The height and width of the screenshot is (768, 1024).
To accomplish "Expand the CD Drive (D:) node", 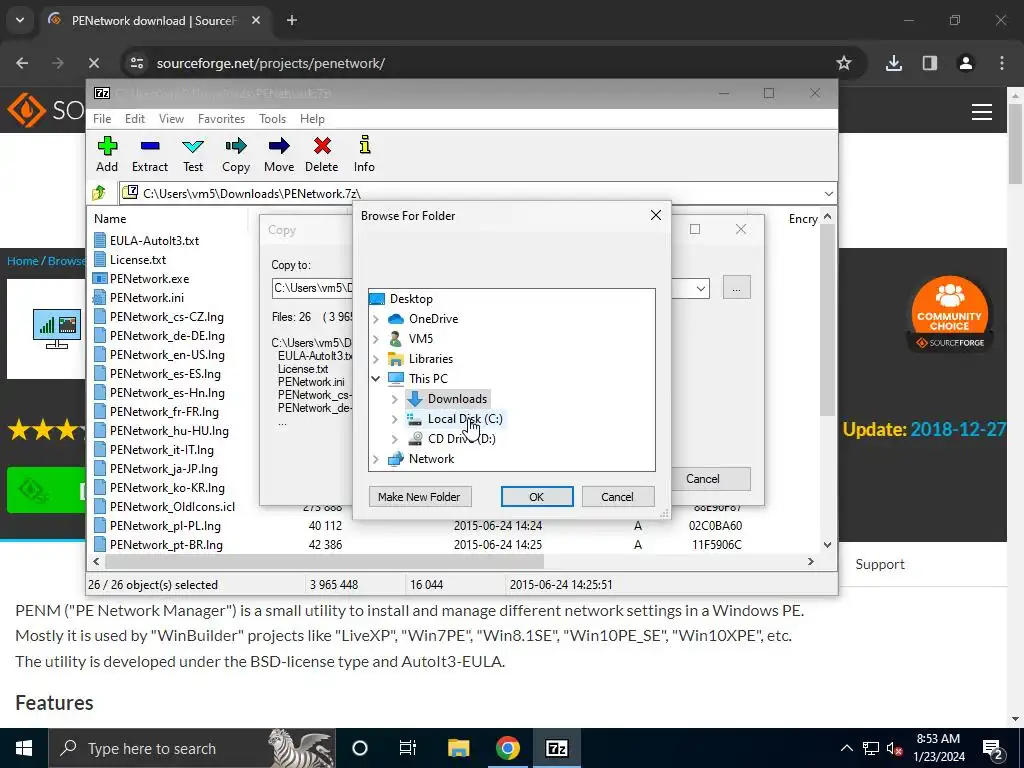I will 394,438.
